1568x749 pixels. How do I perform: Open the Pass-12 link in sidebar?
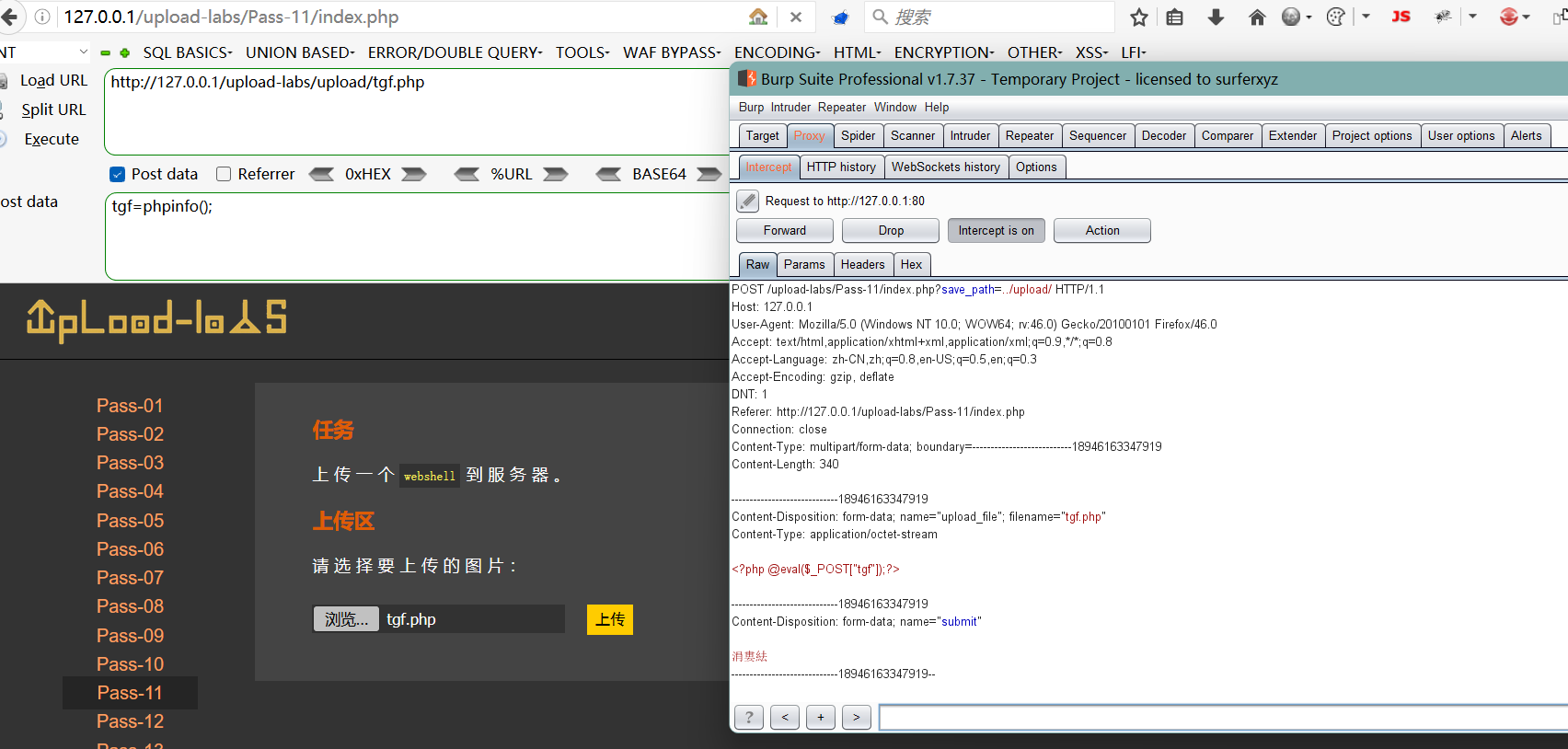[x=130, y=721]
